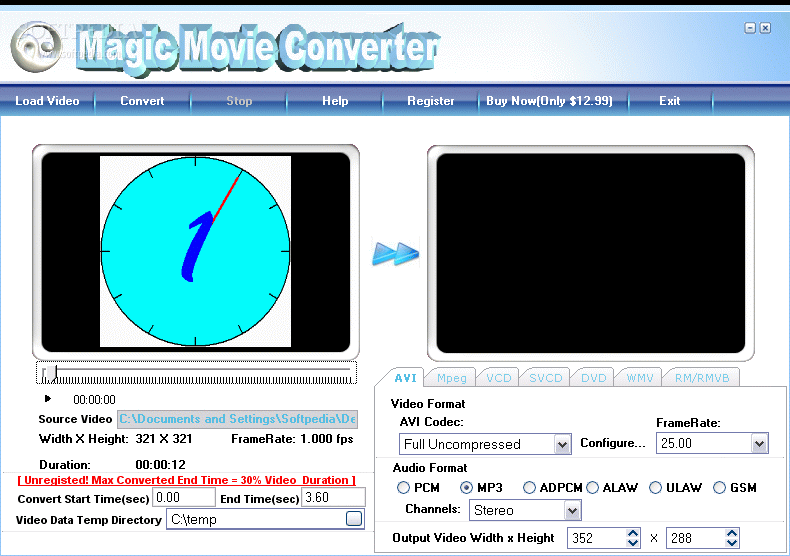Open codec Configure... settings
The width and height of the screenshot is (790, 556).
tap(613, 443)
